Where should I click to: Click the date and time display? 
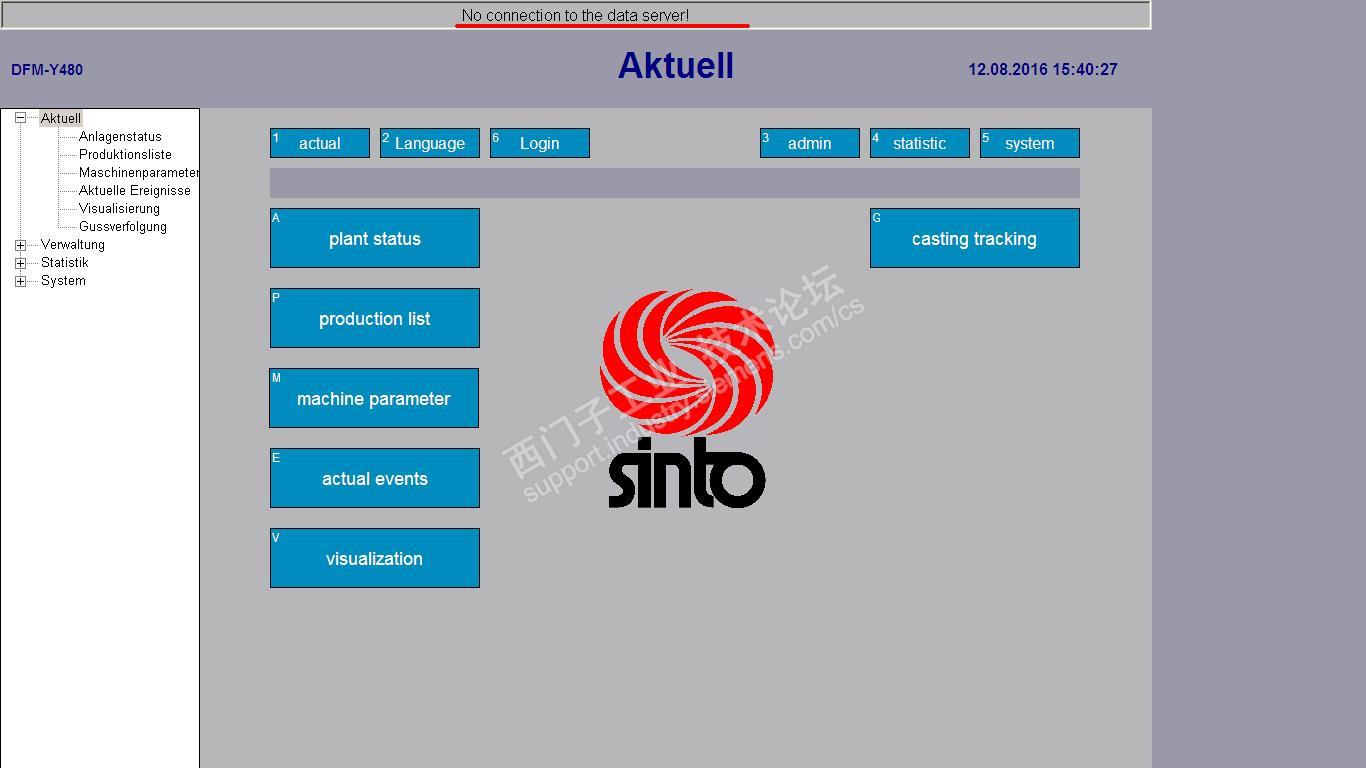[1043, 70]
